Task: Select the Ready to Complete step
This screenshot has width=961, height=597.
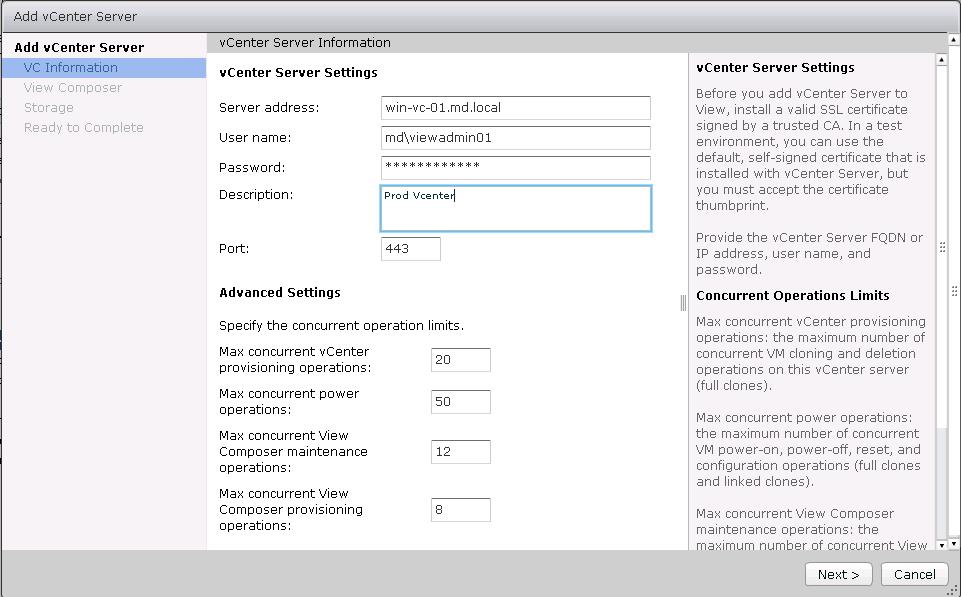Action: 84,128
